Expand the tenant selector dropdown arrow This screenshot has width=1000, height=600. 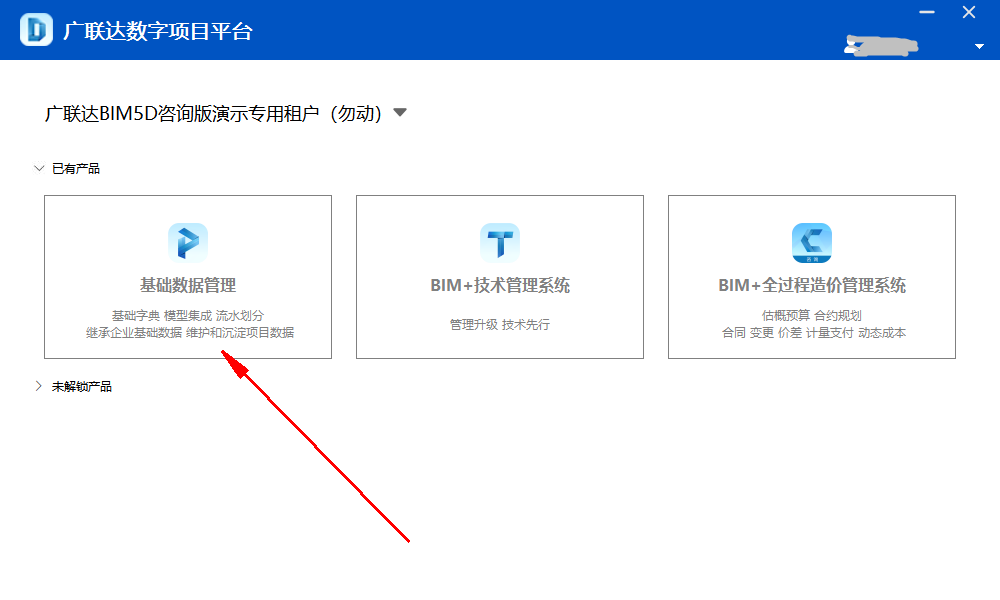click(x=400, y=113)
